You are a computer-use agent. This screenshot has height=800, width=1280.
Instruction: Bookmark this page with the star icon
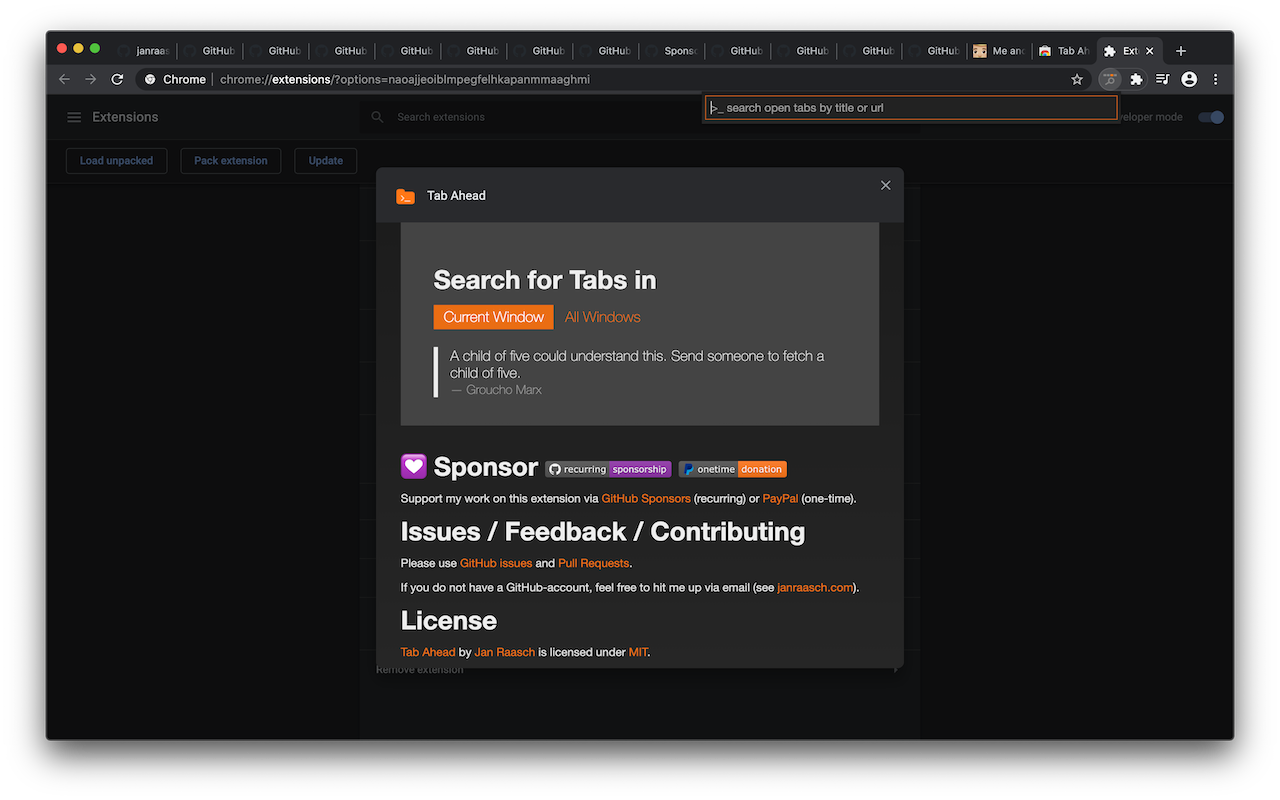pos(1077,79)
